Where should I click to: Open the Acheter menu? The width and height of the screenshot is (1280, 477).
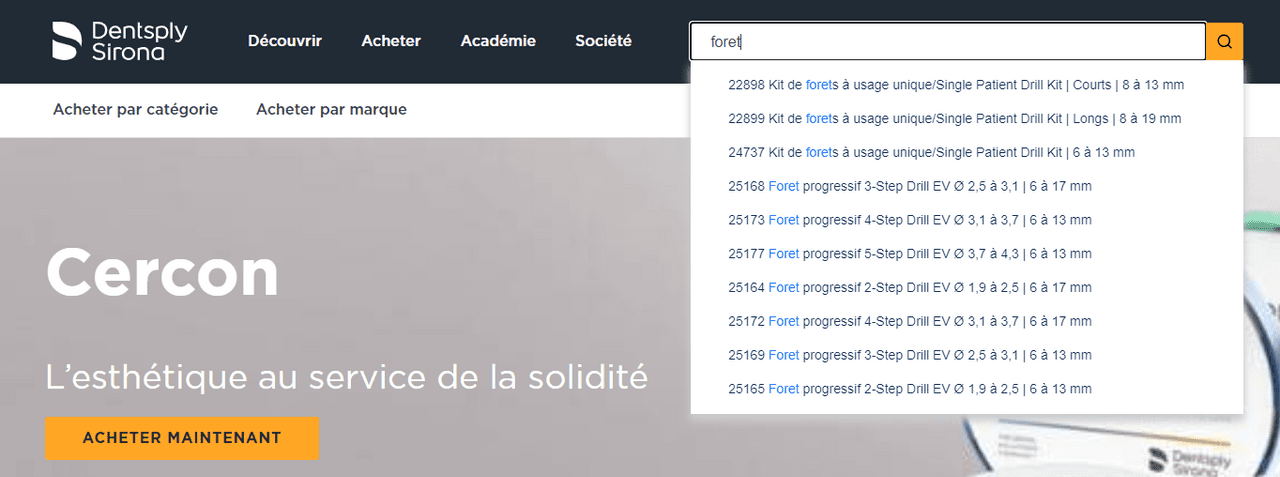[391, 41]
